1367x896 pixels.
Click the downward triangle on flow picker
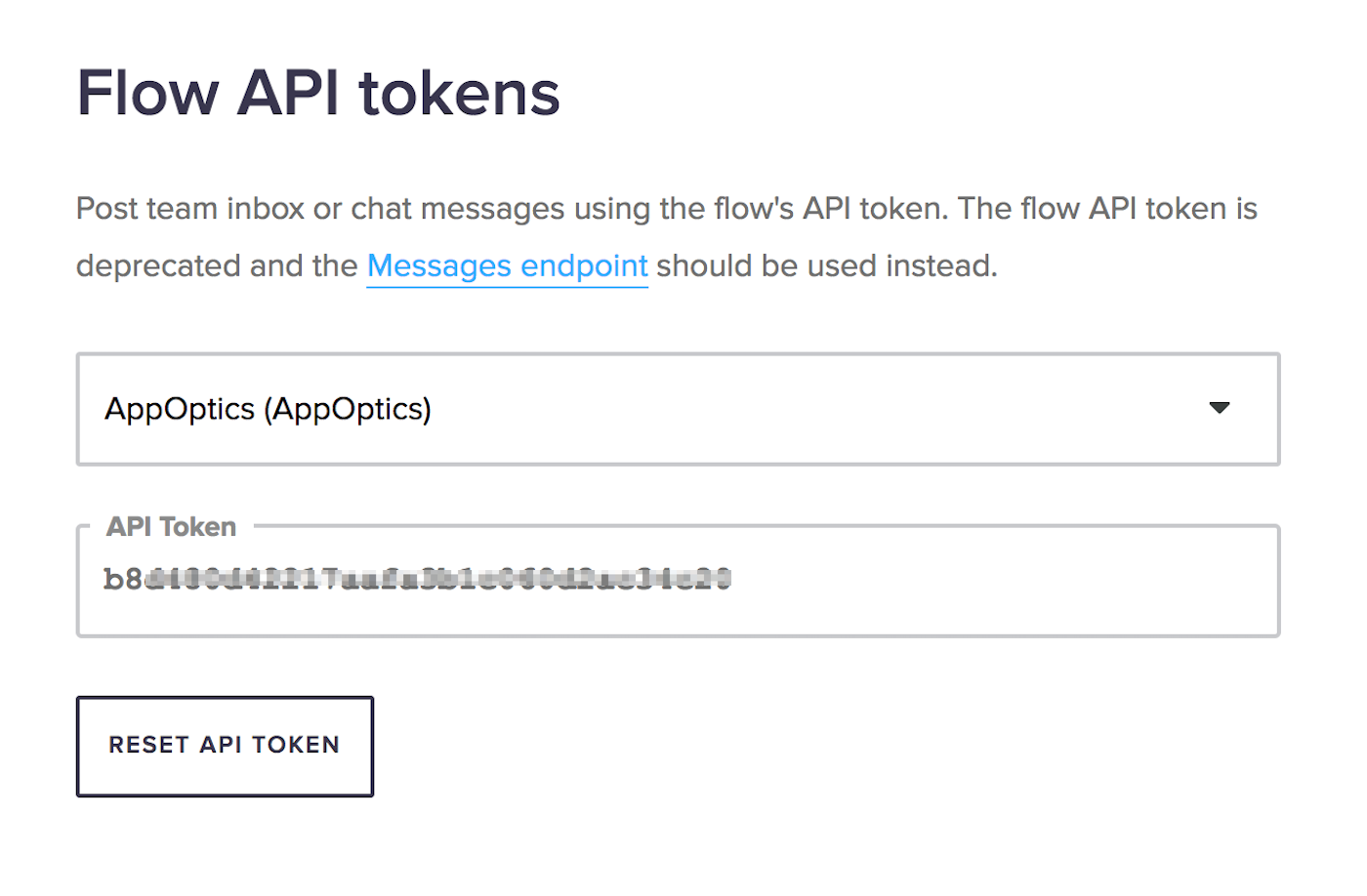[1219, 409]
